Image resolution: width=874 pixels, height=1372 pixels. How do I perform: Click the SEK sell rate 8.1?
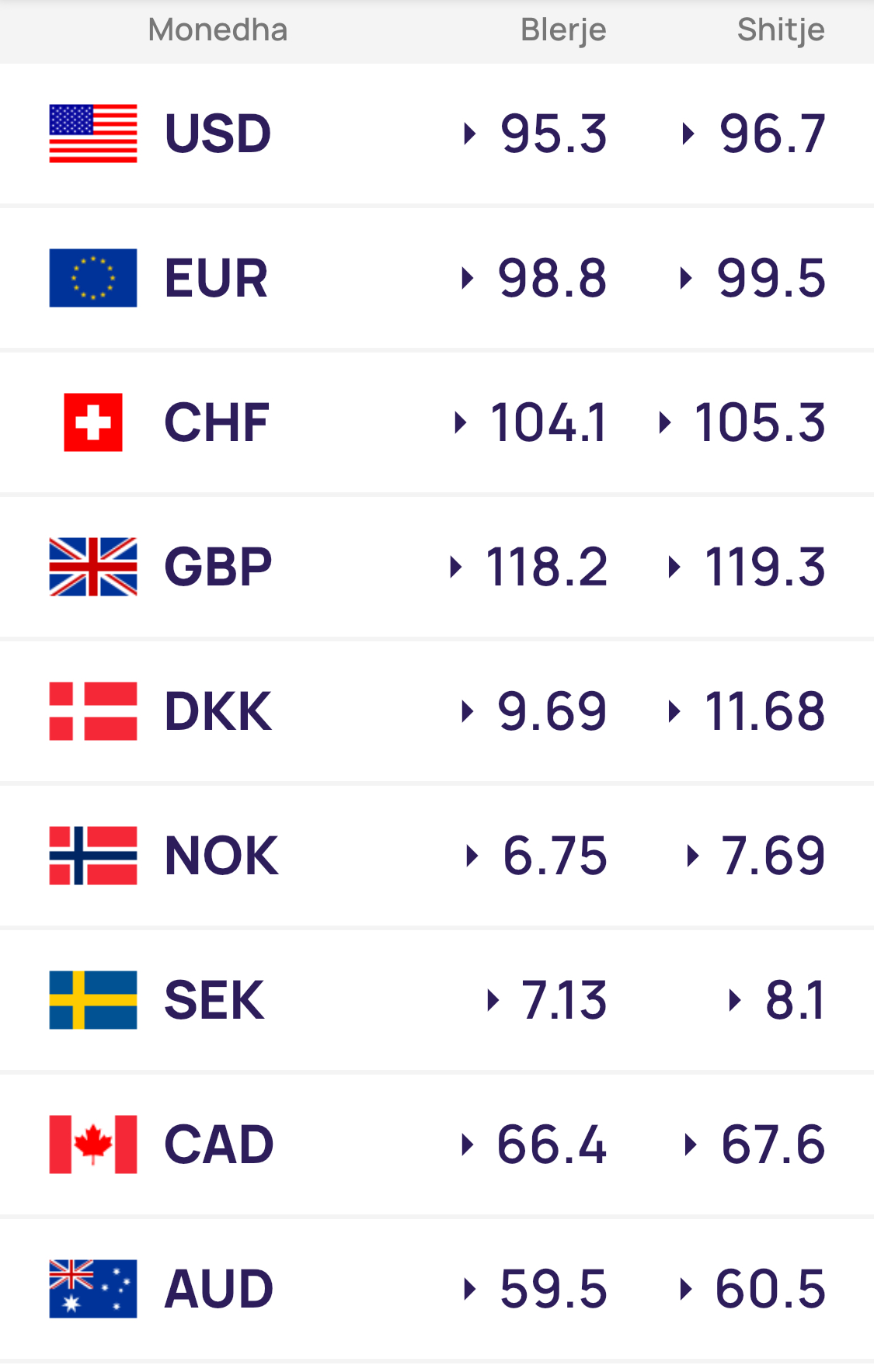click(794, 1000)
